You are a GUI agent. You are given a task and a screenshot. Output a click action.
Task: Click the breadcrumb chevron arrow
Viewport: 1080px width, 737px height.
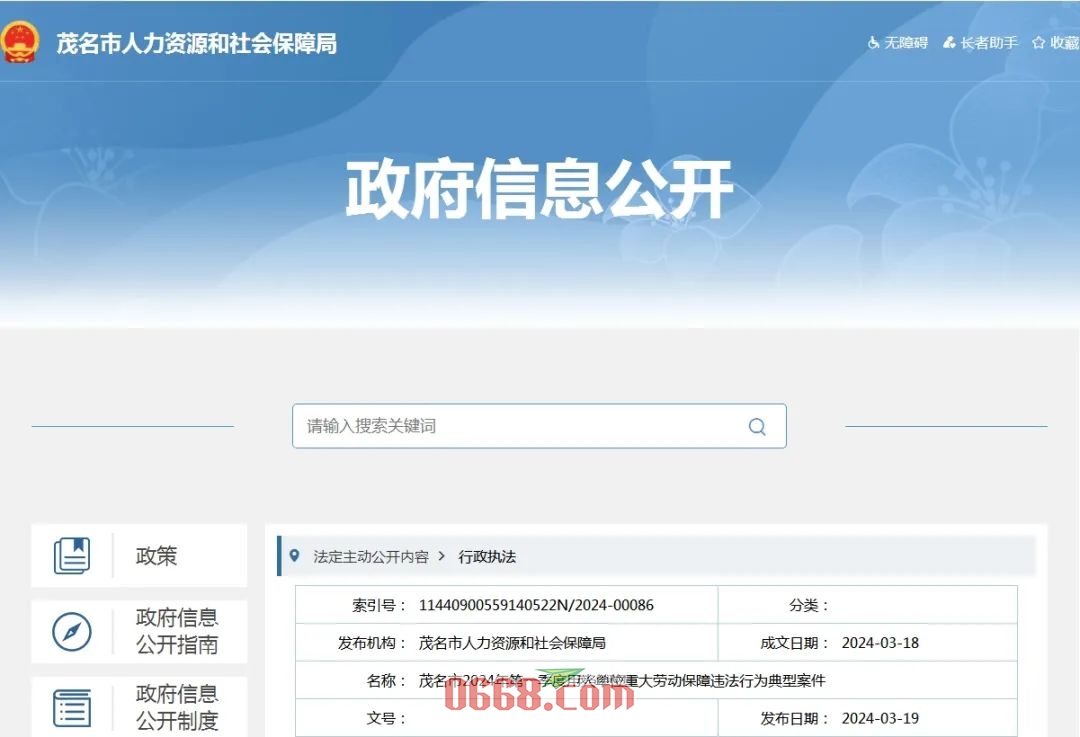pos(442,557)
